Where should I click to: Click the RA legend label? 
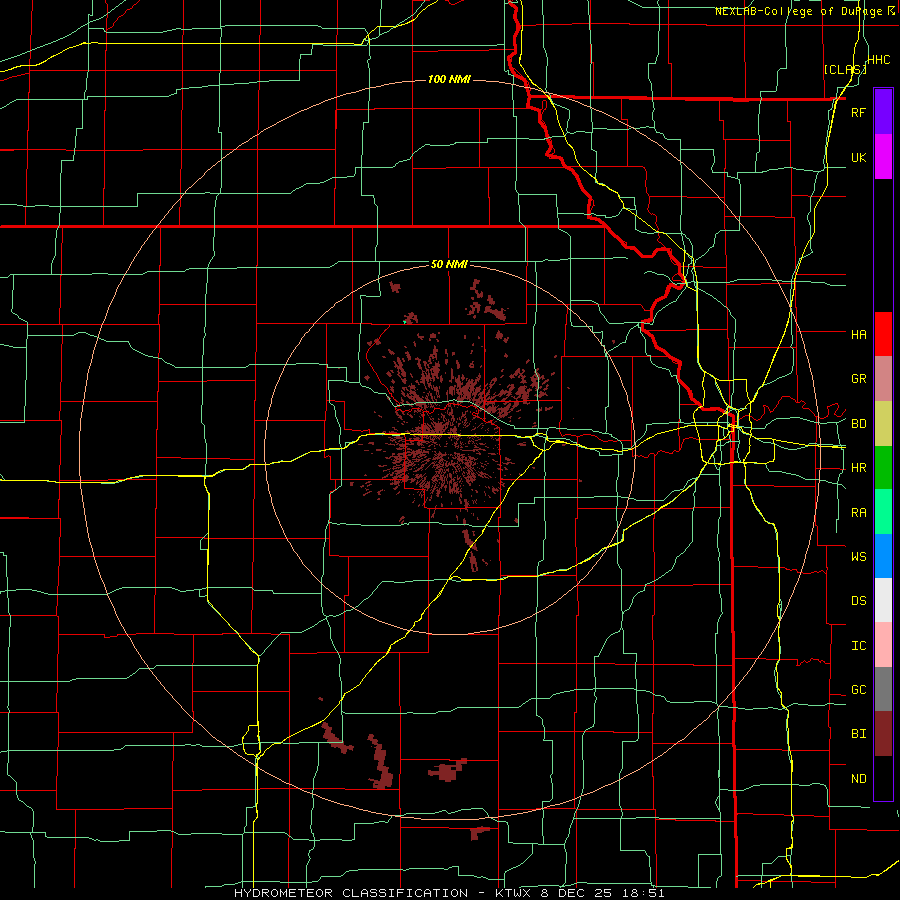click(x=858, y=513)
